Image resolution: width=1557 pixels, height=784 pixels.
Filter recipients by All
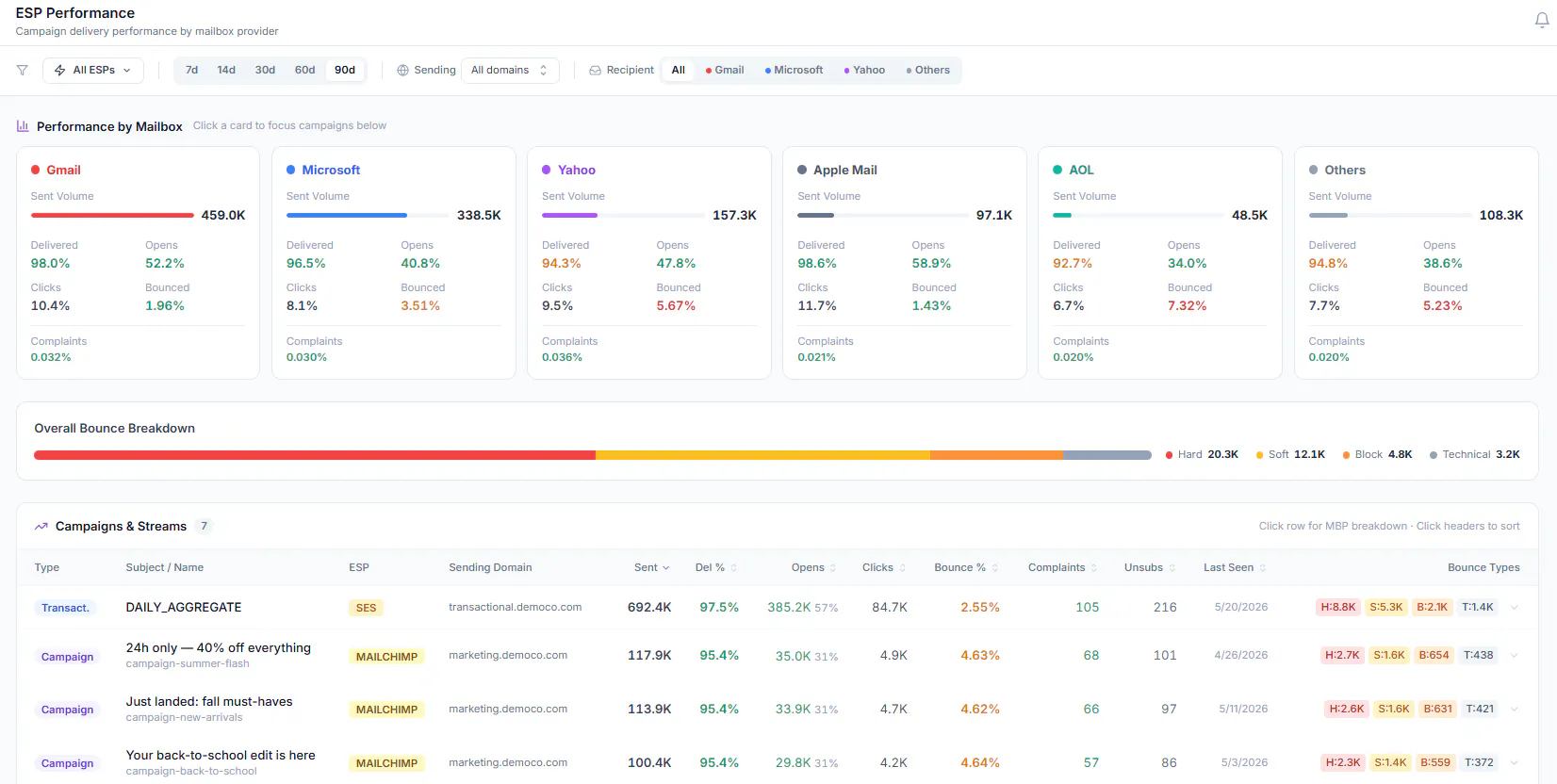click(x=679, y=71)
